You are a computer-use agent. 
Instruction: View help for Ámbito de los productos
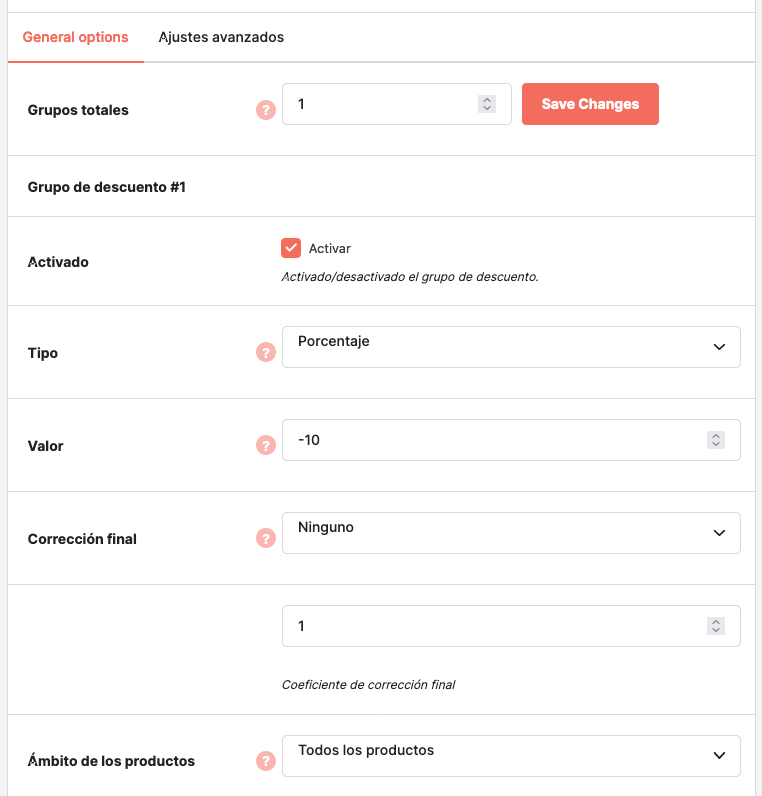point(266,760)
